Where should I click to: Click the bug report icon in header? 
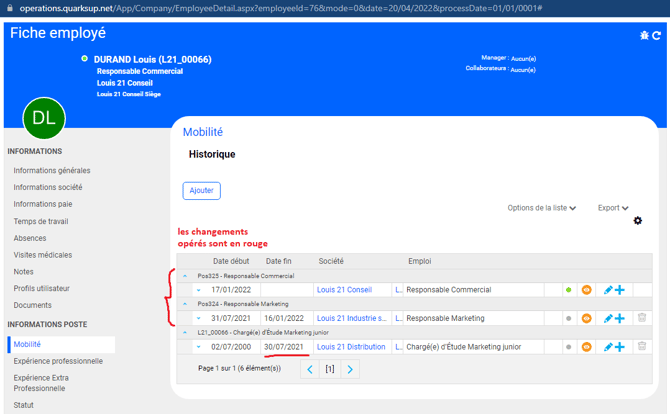(x=644, y=35)
